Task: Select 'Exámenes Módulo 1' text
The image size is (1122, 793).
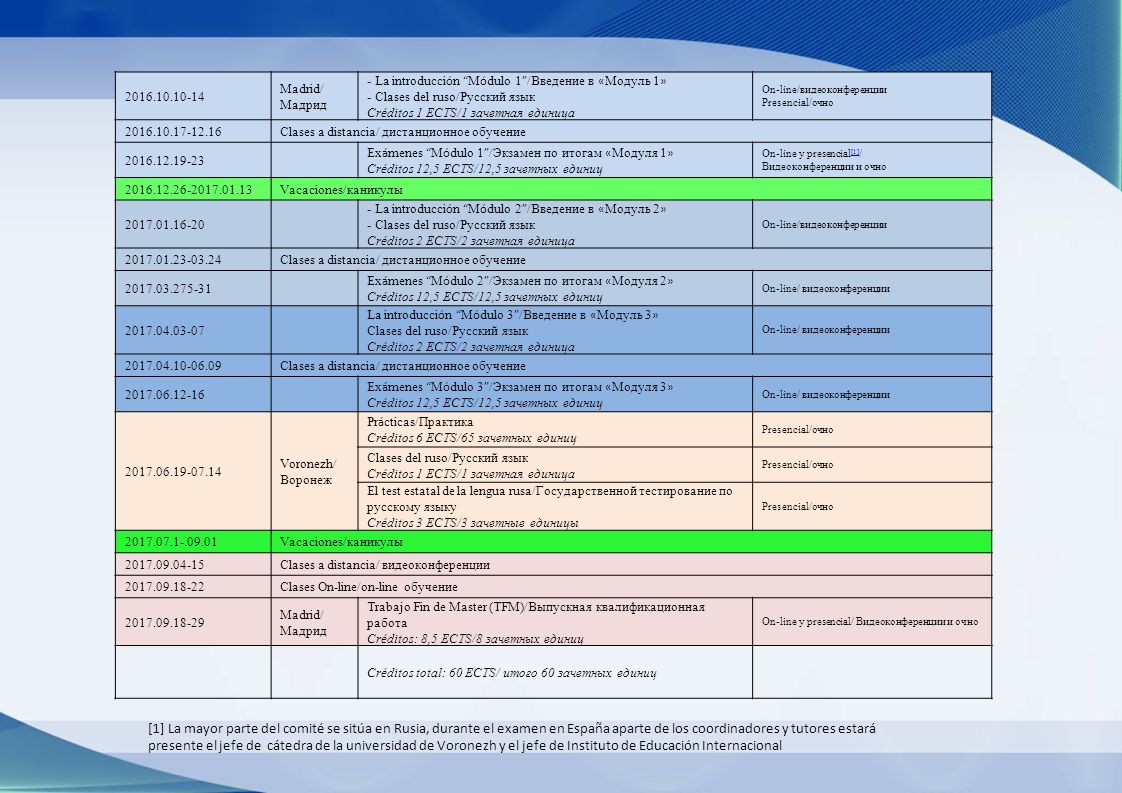Action: 520,152
